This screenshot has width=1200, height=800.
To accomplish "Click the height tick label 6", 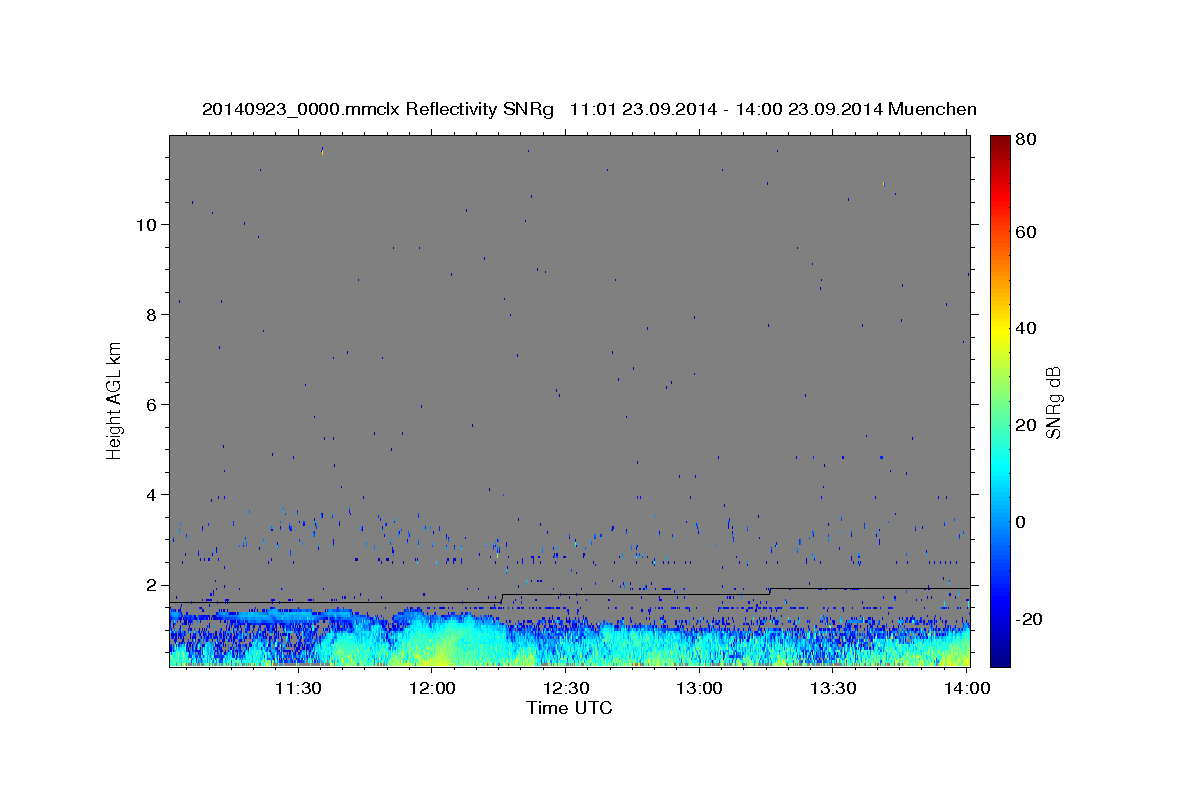I will pos(152,405).
